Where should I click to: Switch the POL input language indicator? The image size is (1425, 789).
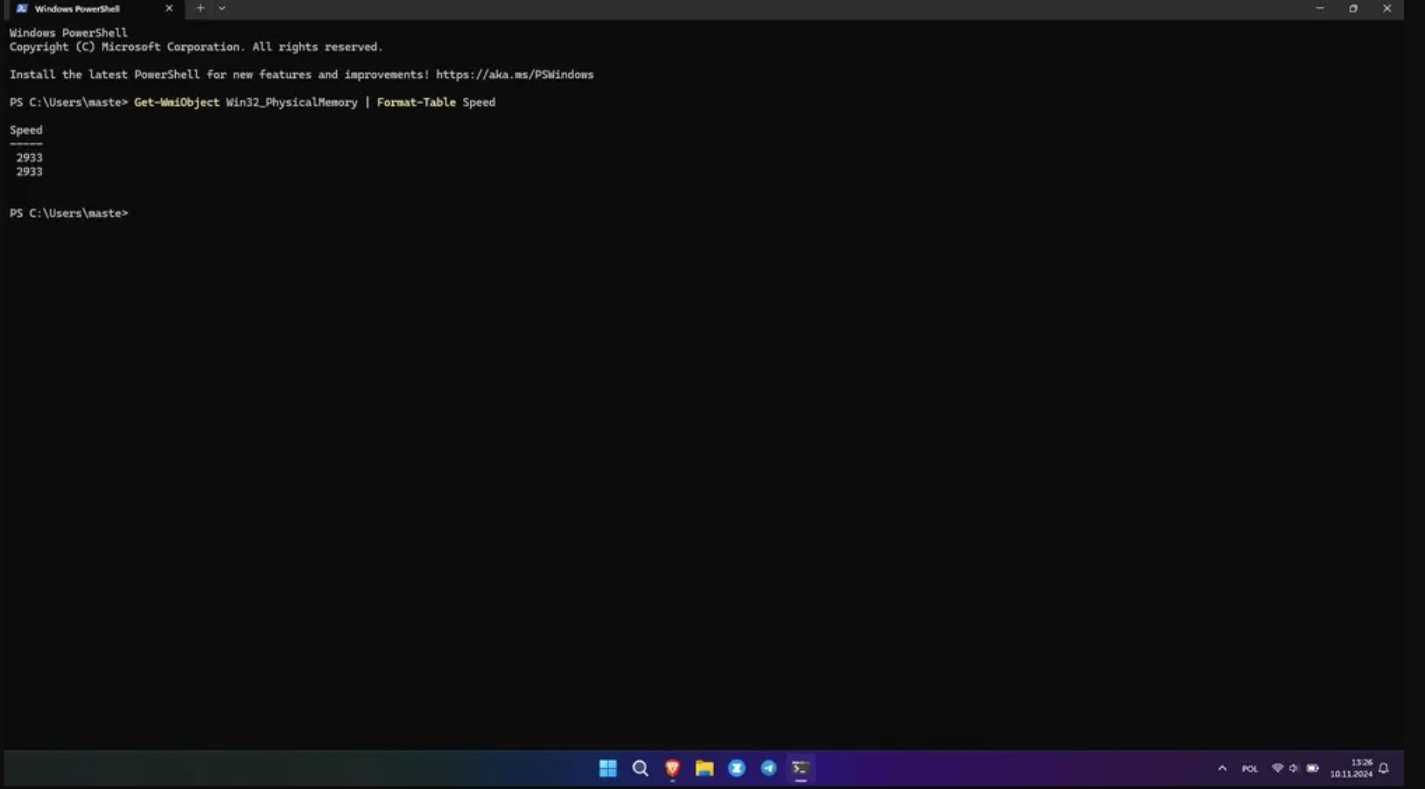[1250, 768]
